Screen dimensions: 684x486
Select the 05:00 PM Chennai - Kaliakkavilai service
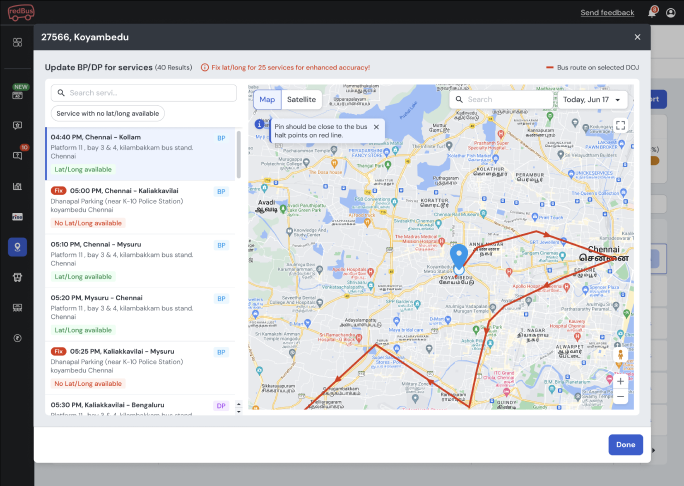coord(140,207)
